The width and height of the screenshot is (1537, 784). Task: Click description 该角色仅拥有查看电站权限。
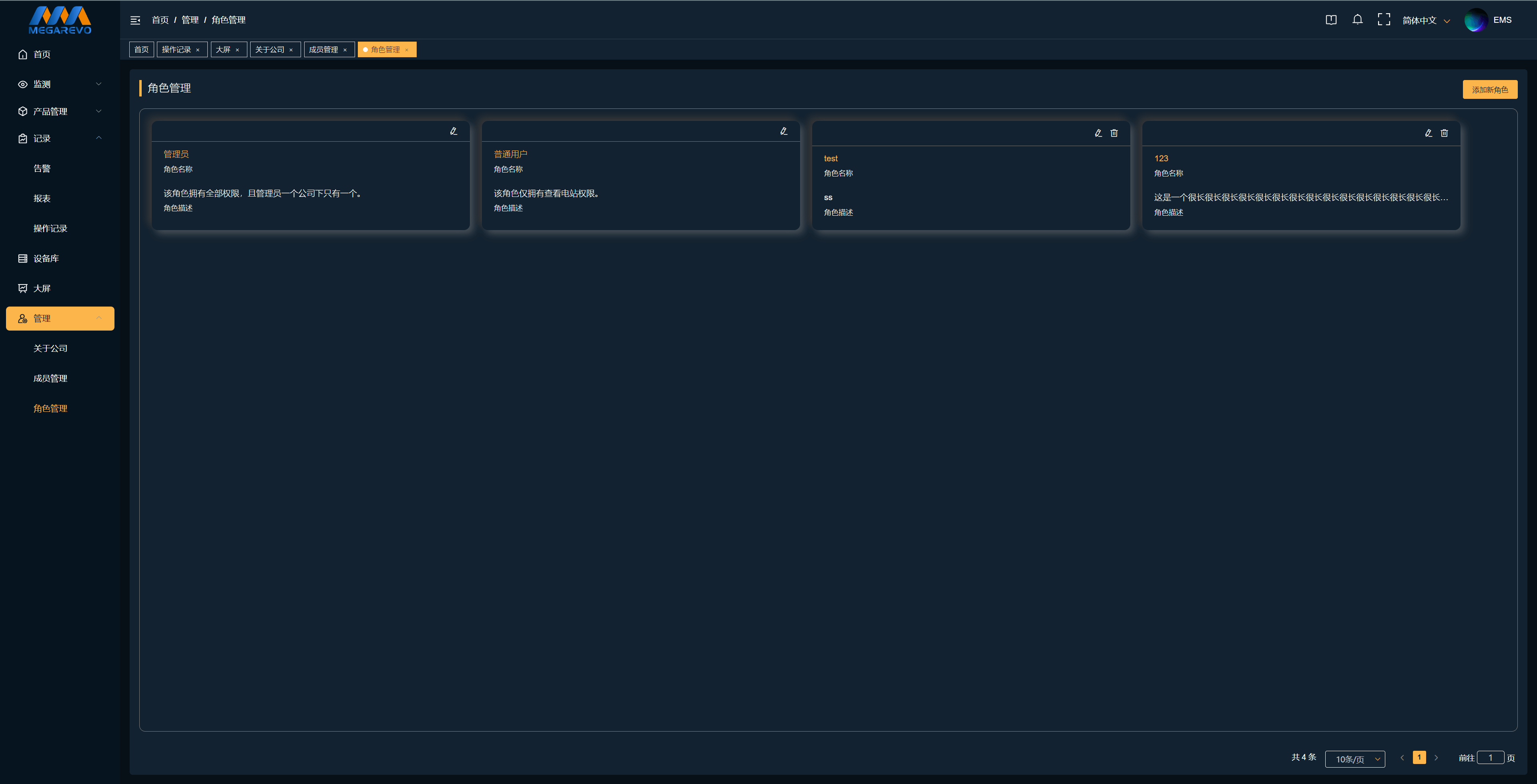546,193
